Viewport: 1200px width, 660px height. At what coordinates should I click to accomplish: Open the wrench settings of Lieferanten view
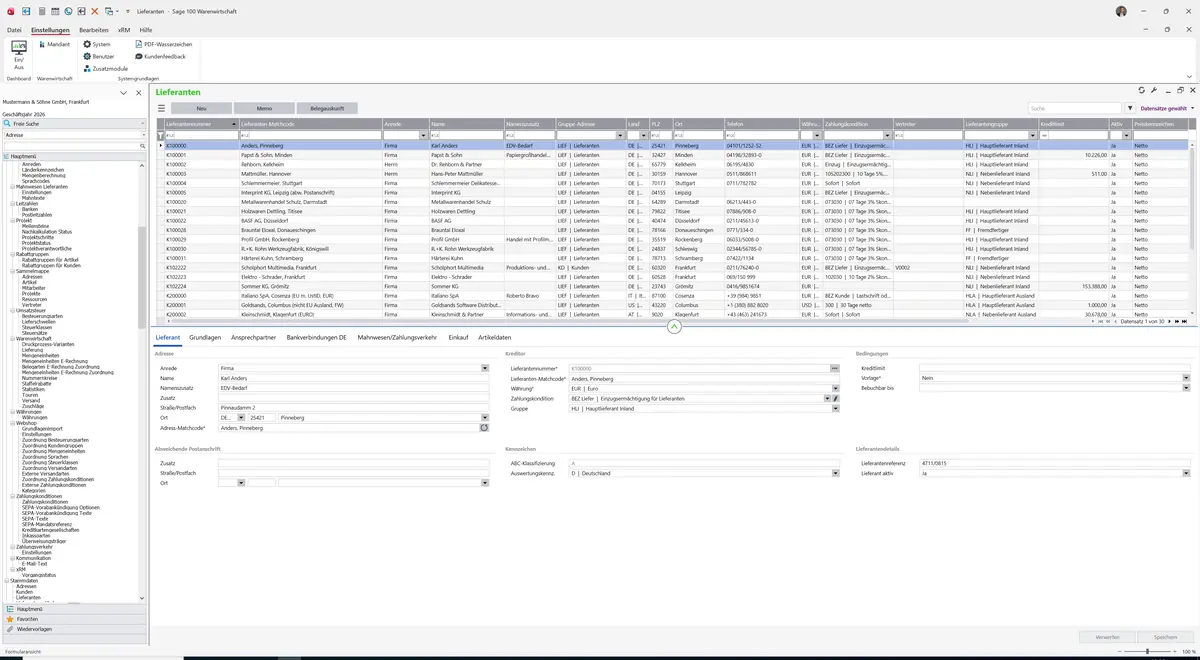[1154, 90]
